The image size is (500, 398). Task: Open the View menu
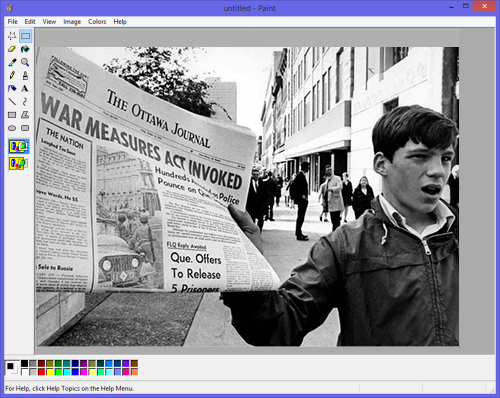49,22
